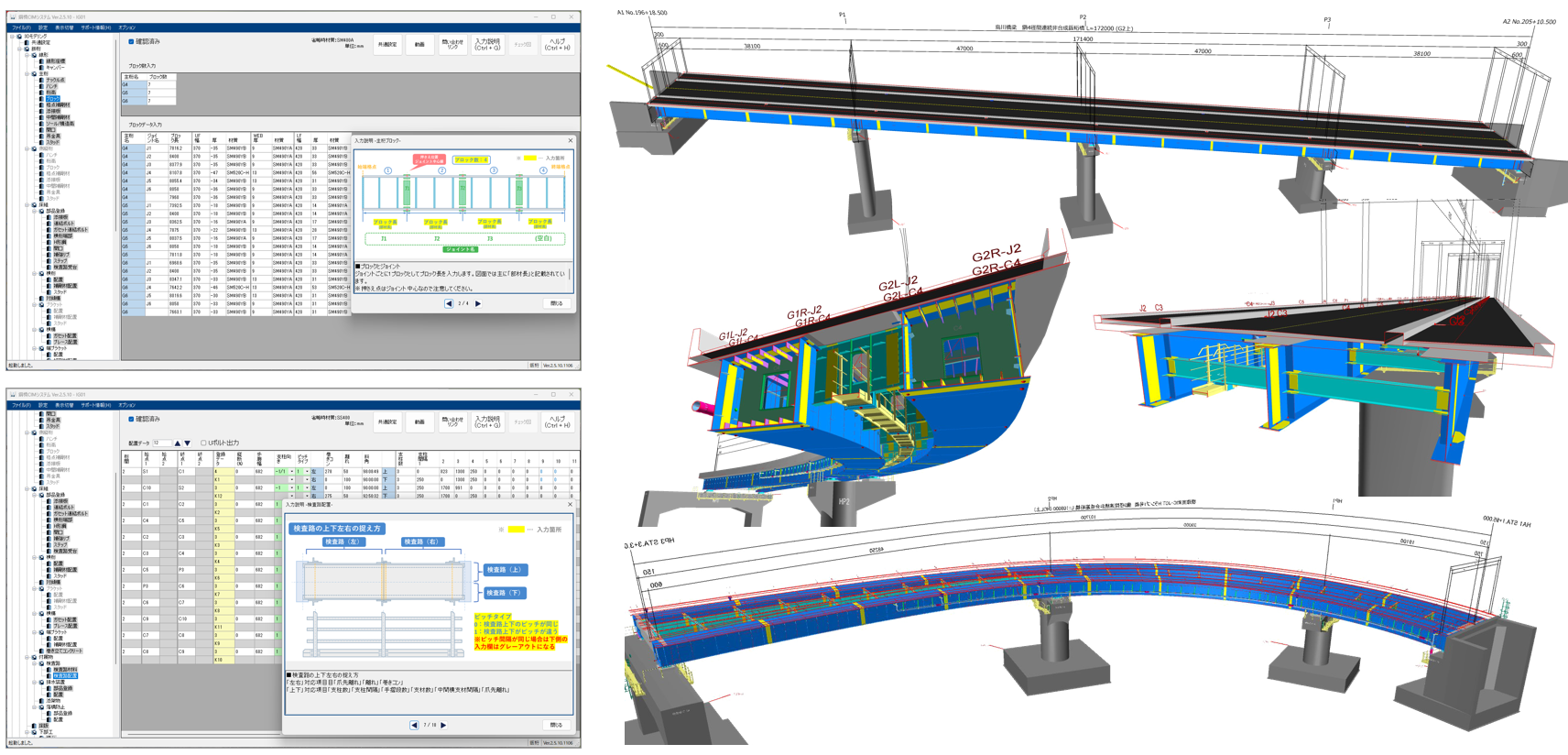Open 表示切替 menu in the 主桁ブロック window

[64, 27]
